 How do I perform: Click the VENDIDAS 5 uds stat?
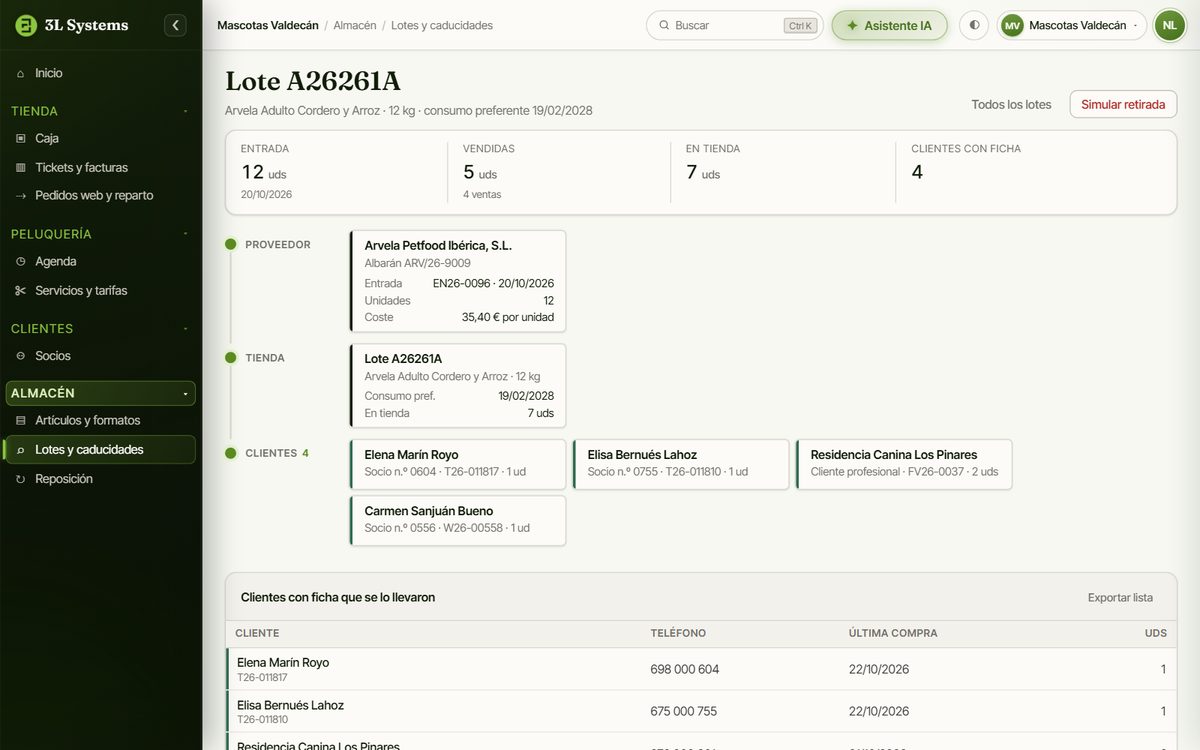pos(559,171)
